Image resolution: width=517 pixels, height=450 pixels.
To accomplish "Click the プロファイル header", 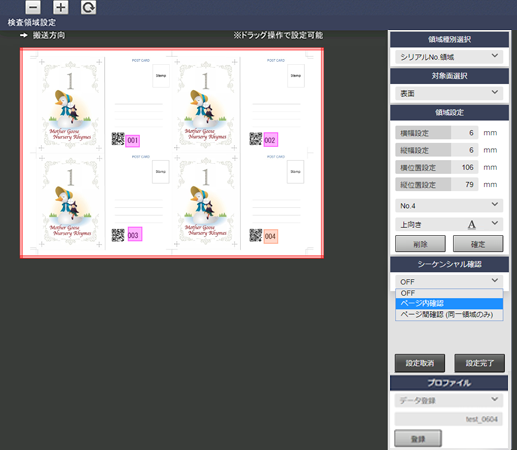I will tap(449, 383).
